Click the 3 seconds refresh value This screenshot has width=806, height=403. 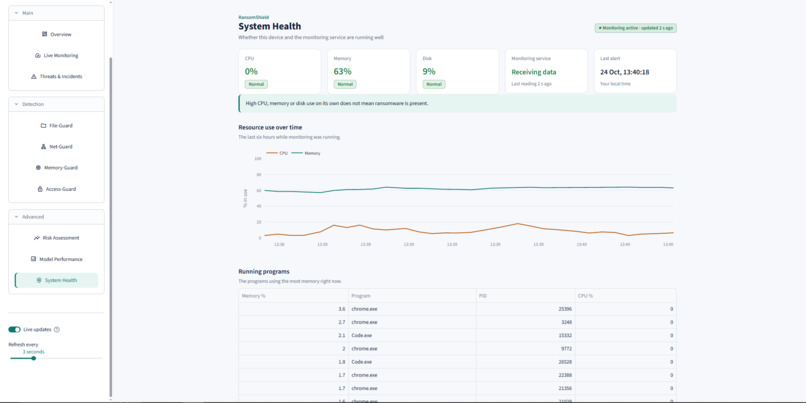33,352
